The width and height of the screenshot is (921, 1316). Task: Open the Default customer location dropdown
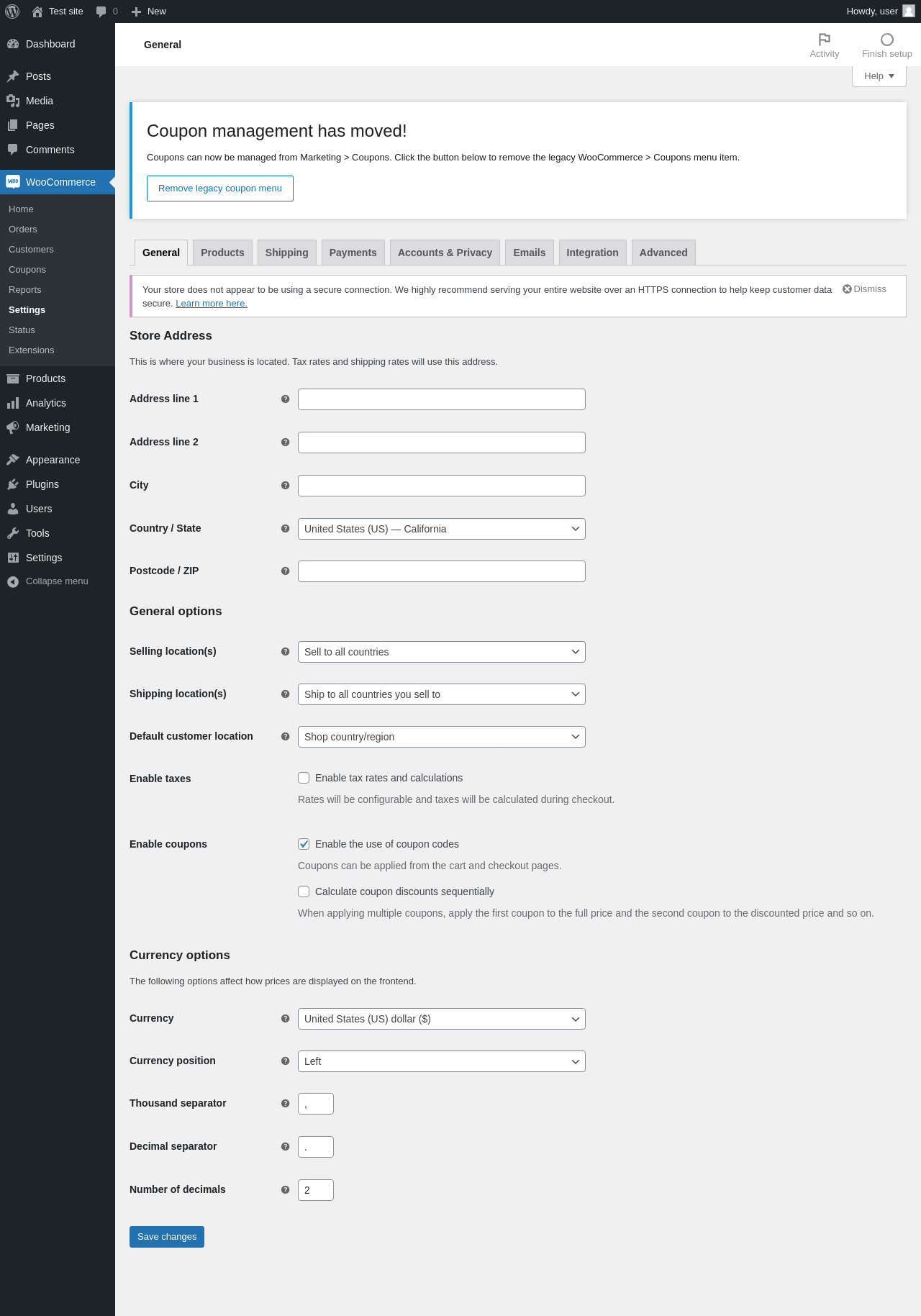point(442,737)
